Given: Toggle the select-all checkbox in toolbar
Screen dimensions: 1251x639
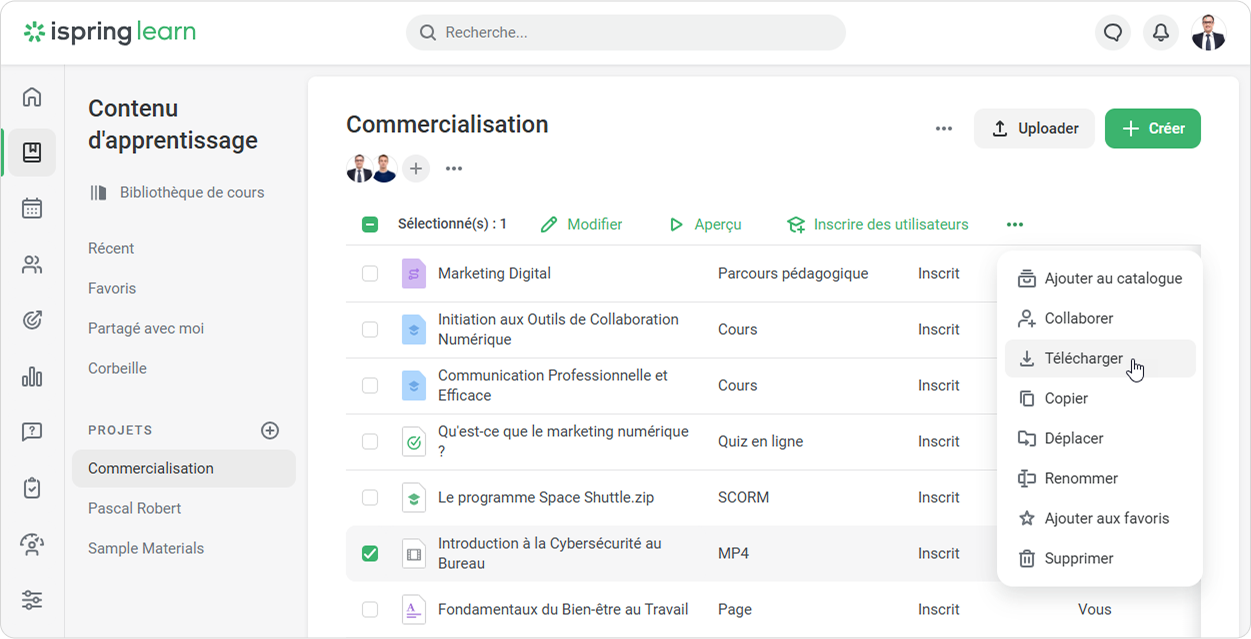Looking at the screenshot, I should coord(370,225).
